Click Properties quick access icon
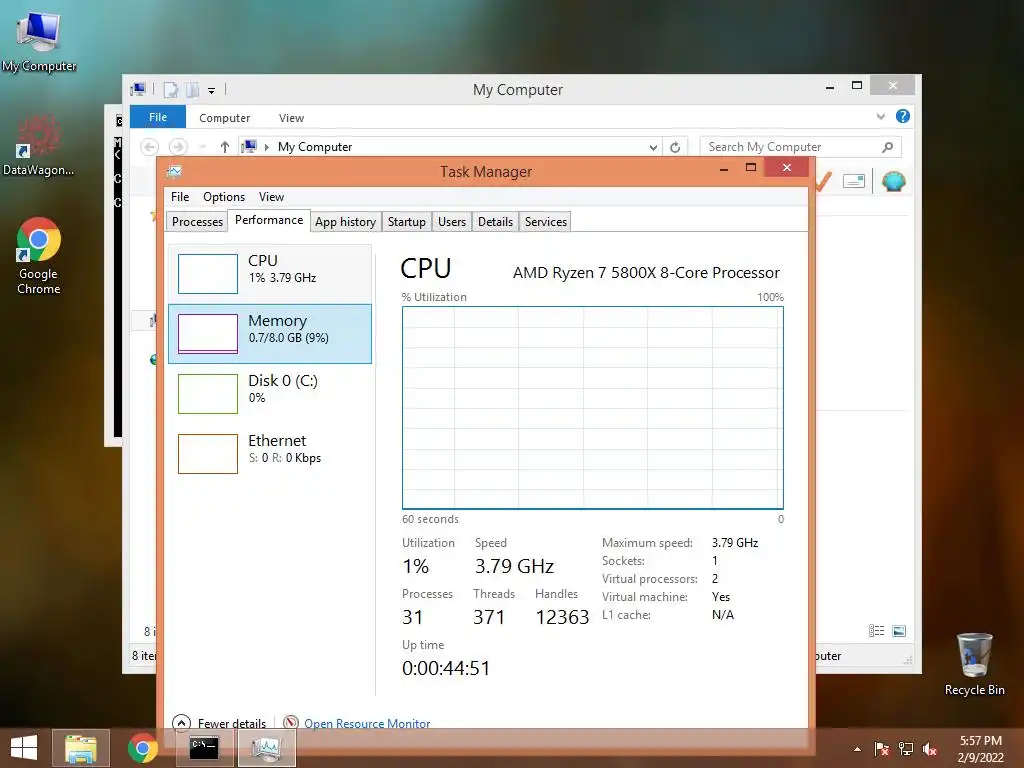The image size is (1024, 768). tap(170, 90)
